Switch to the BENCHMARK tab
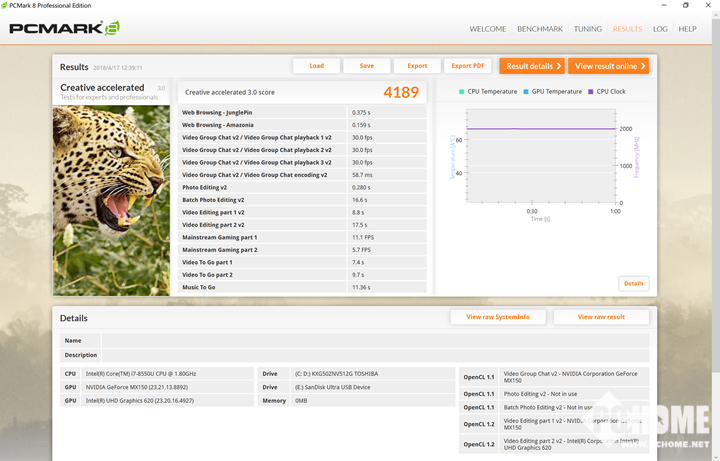Screen dimensions: 720x461 (x=541, y=29)
